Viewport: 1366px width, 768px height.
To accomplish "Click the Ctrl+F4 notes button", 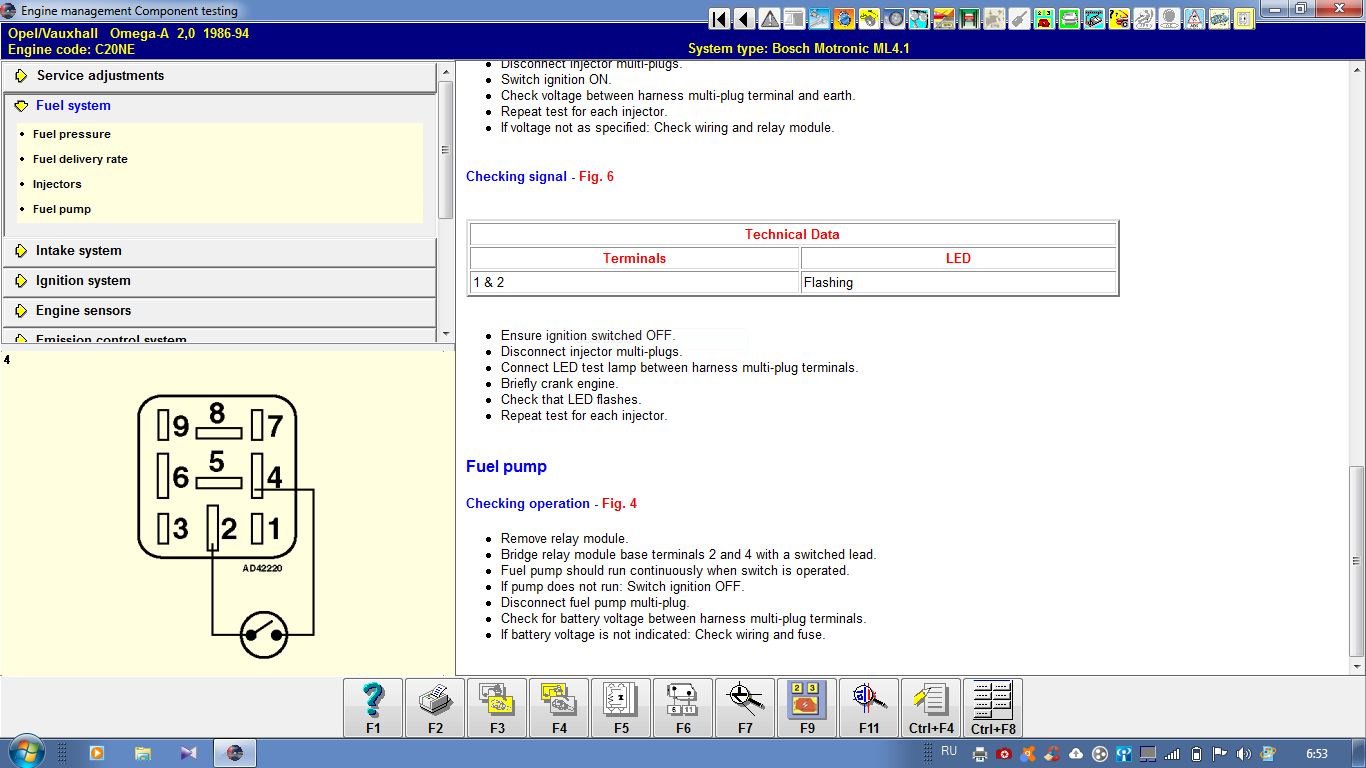I will click(931, 708).
